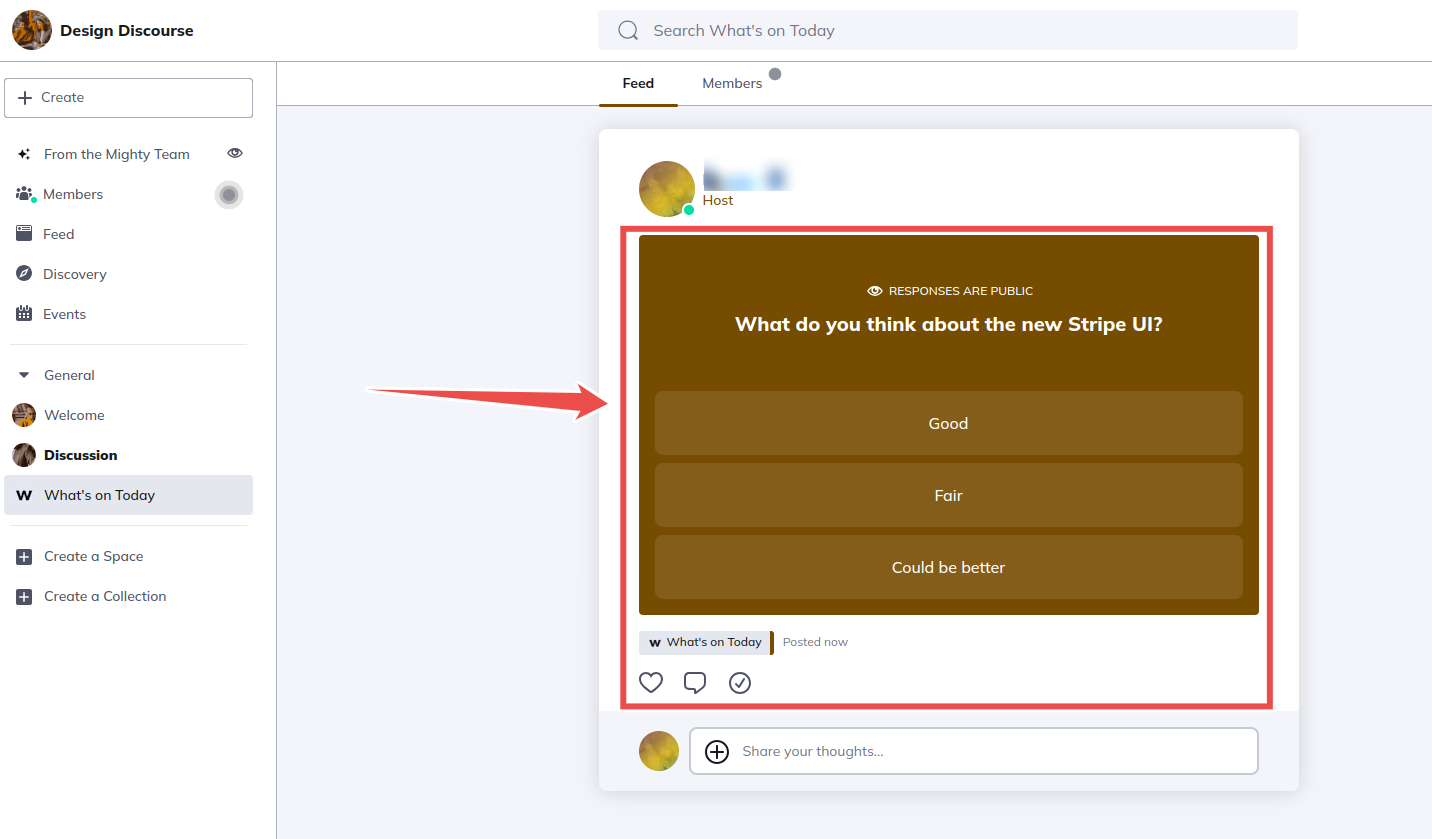Click the checkmark circle icon below the poll
Image resolution: width=1432 pixels, height=839 pixels.
[x=740, y=683]
